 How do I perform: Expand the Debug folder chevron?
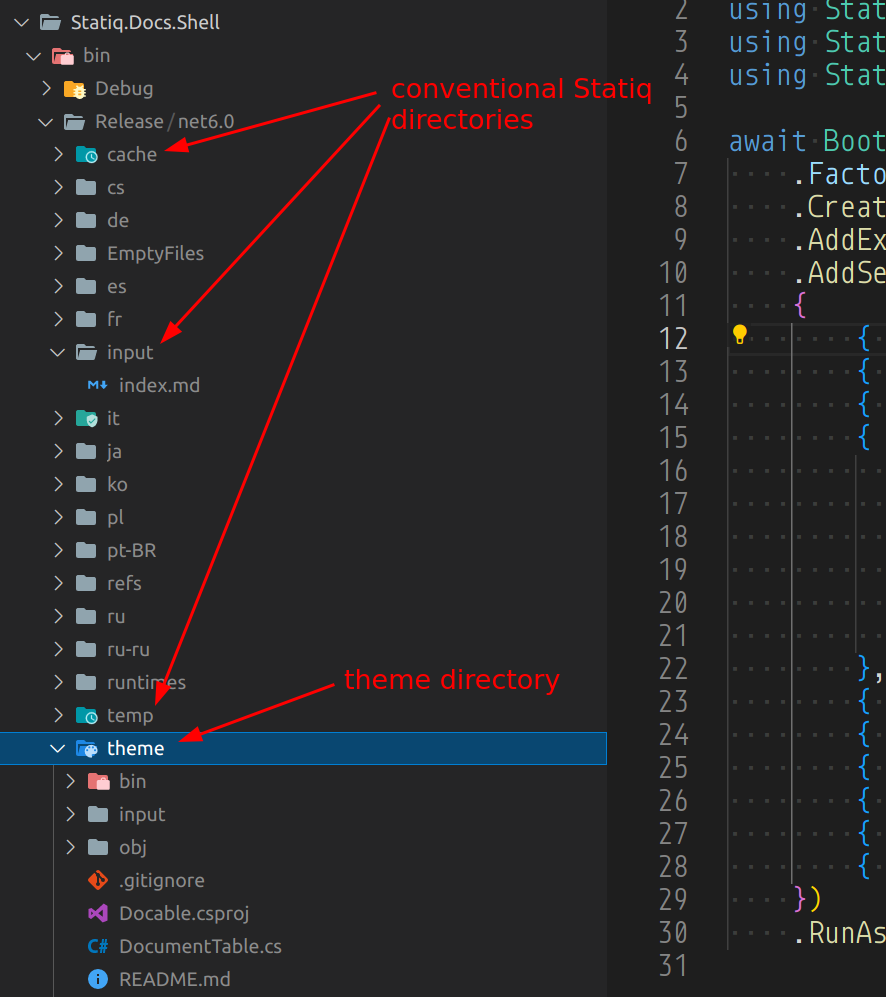click(46, 88)
